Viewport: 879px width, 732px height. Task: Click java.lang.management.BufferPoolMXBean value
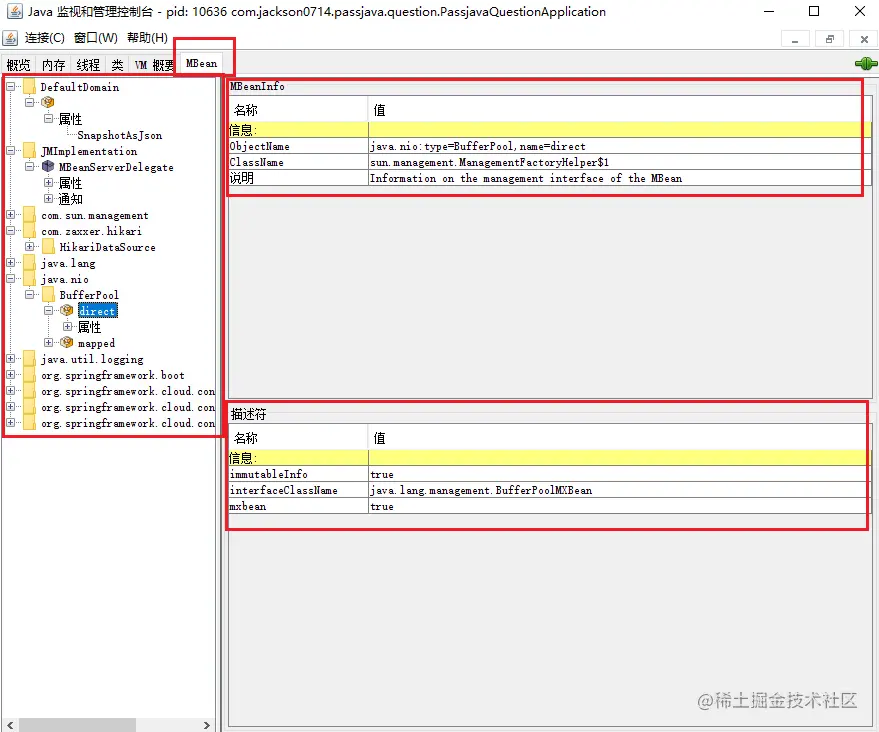pos(481,490)
